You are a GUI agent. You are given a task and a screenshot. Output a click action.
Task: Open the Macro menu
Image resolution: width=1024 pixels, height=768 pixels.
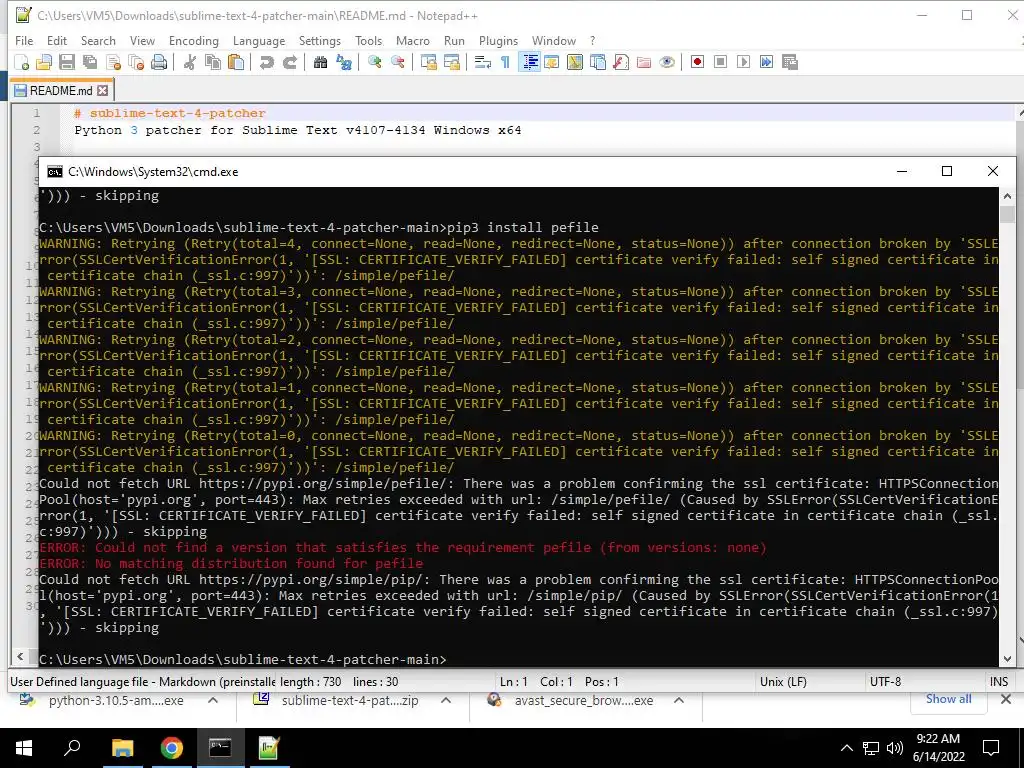(413, 40)
